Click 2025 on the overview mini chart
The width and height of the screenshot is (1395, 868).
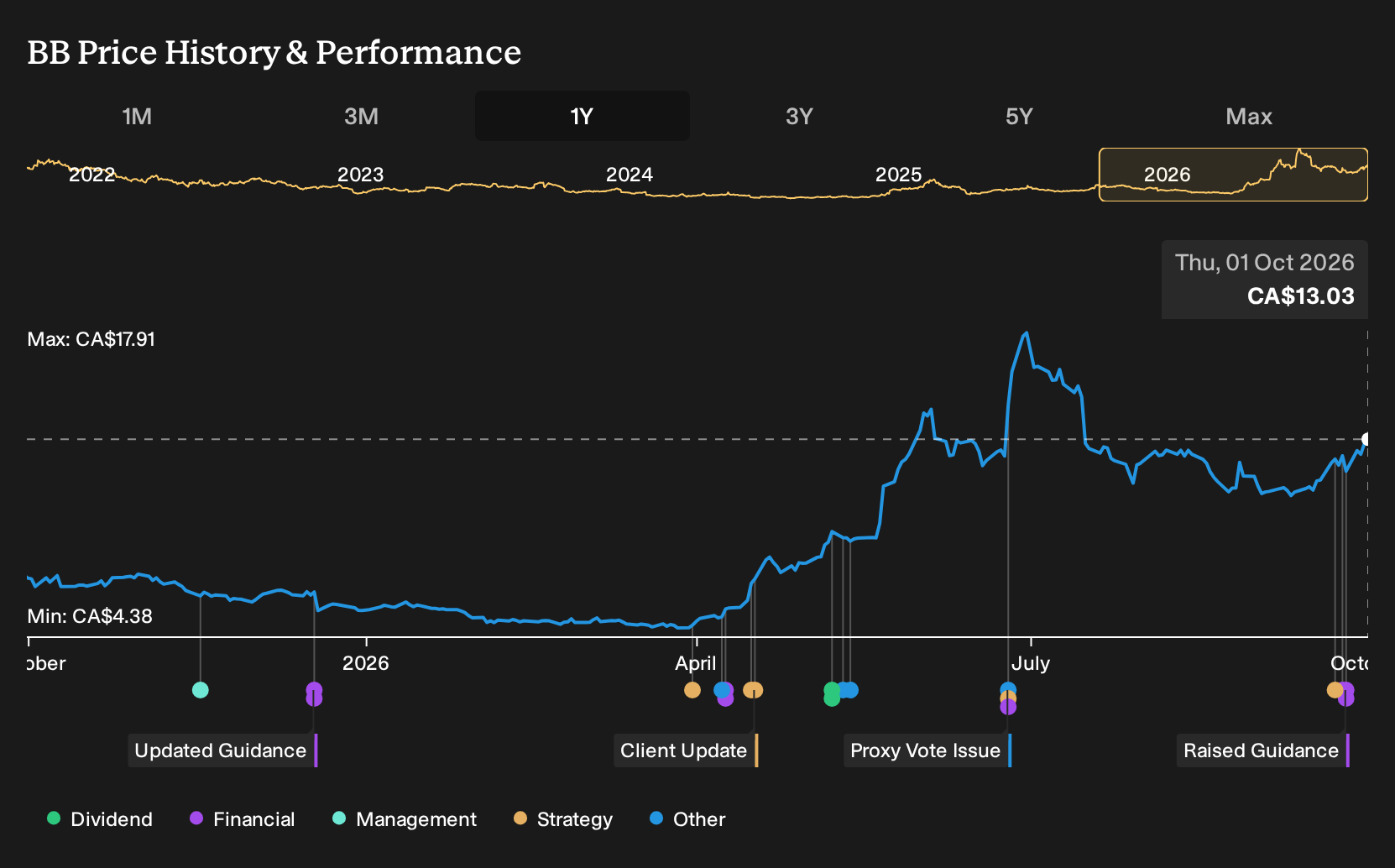[899, 175]
